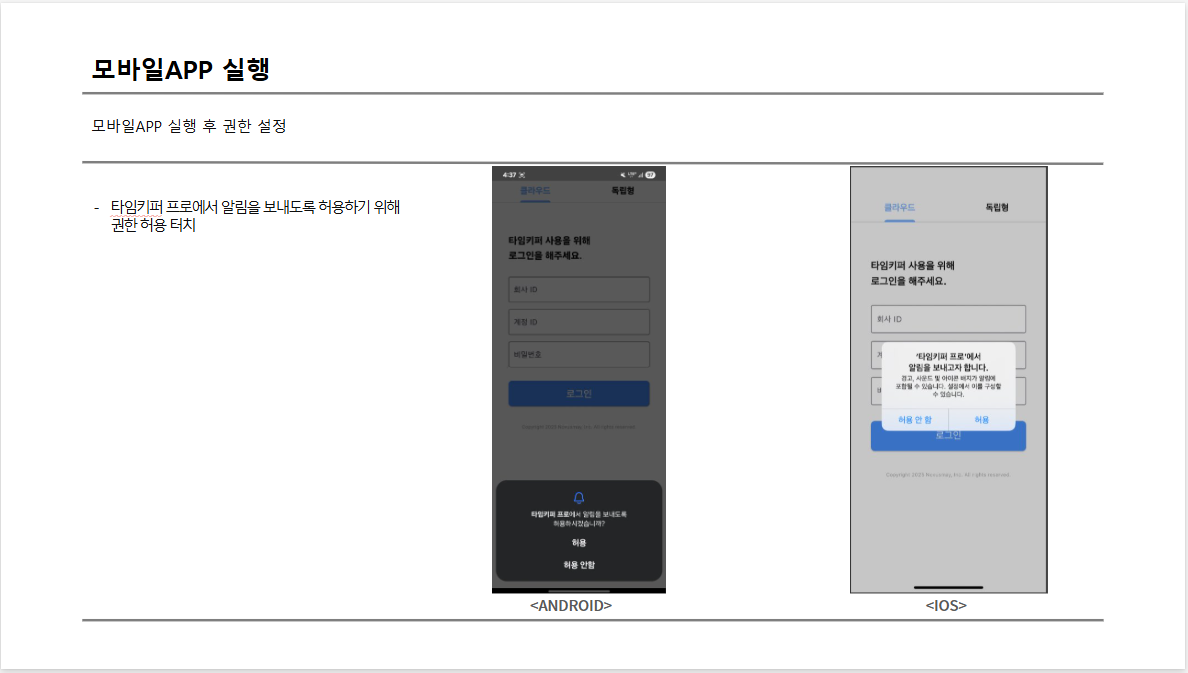Click the bullet text about 권한 허용 터치
This screenshot has width=1188, height=673.
pyautogui.click(x=255, y=216)
